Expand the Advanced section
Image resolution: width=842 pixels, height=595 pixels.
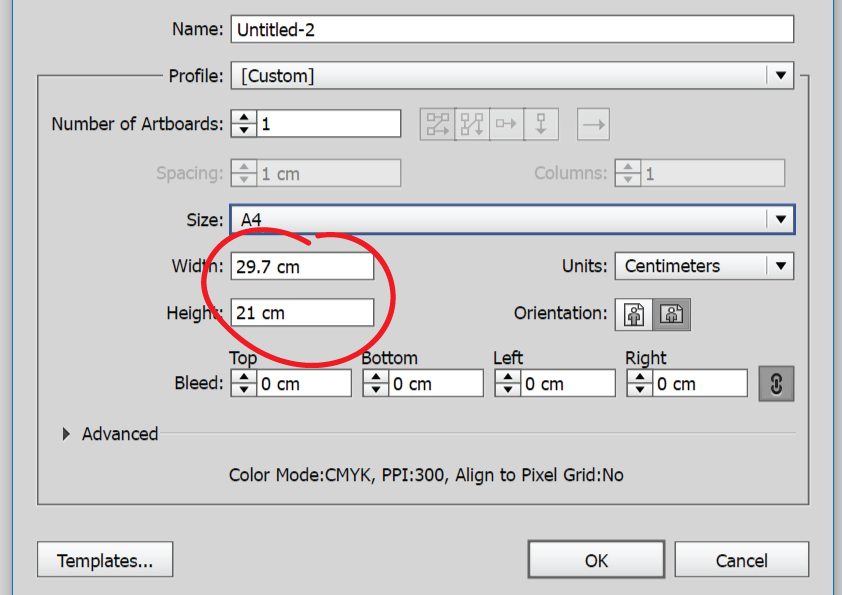click(x=68, y=434)
